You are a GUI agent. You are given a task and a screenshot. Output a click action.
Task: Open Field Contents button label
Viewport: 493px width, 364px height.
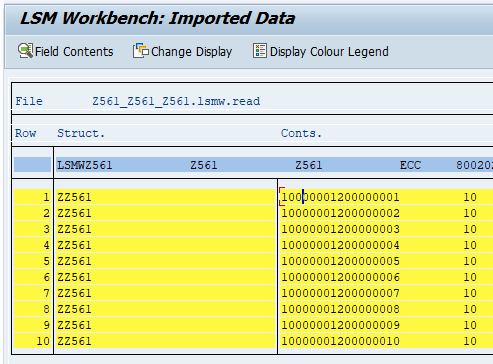click(x=74, y=52)
